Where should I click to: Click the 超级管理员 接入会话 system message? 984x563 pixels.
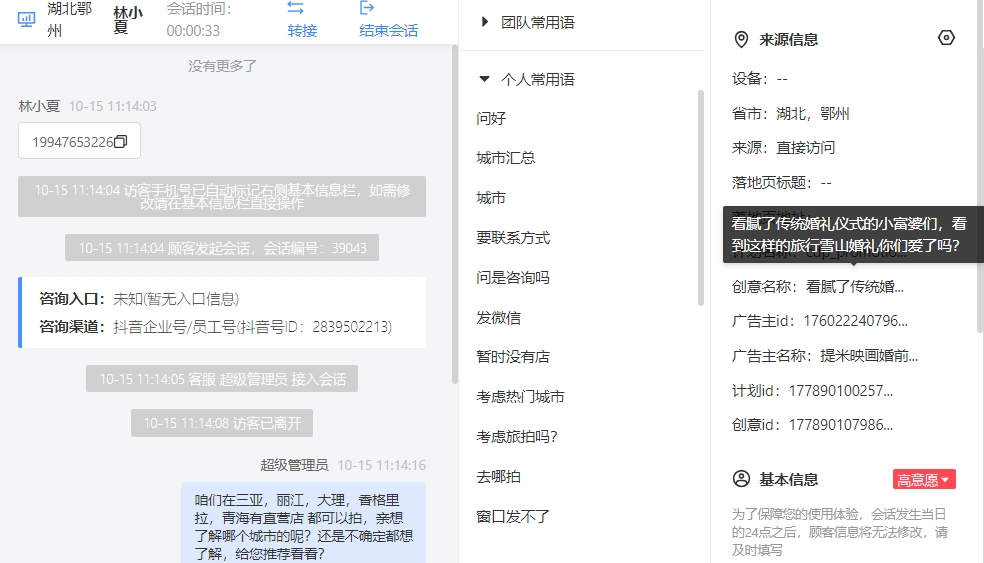(222, 379)
